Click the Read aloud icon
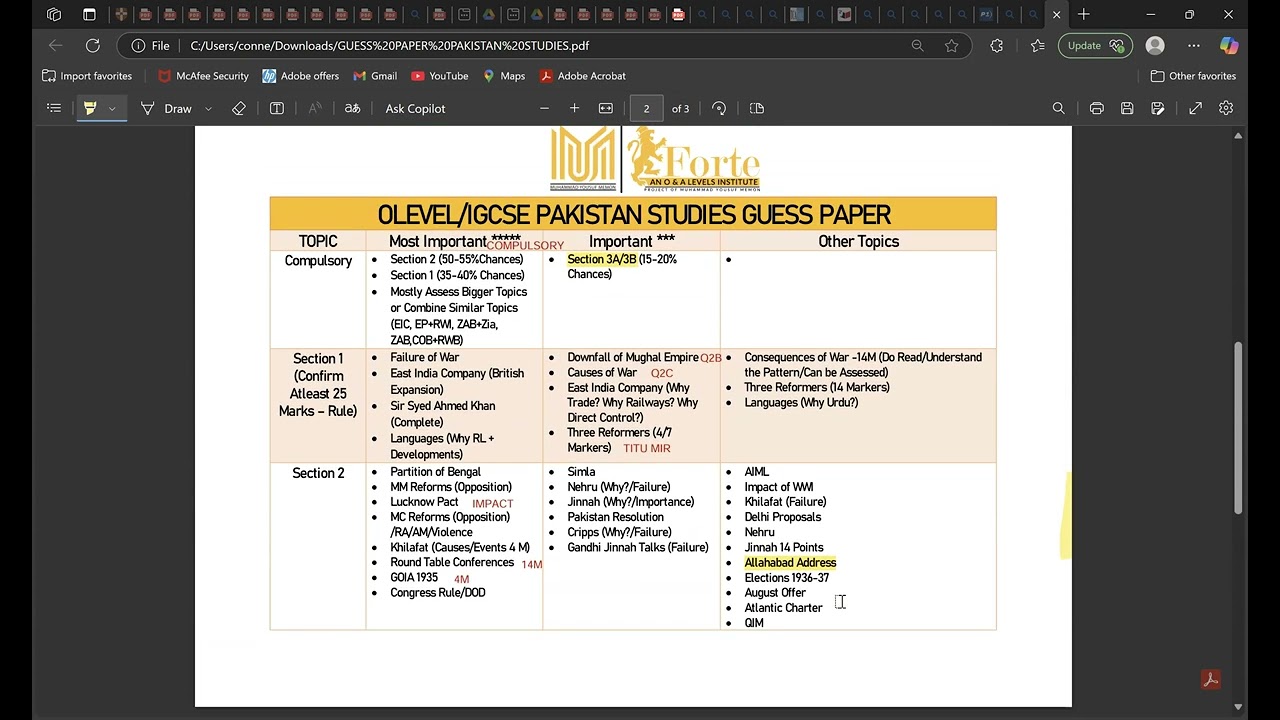Image resolution: width=1280 pixels, height=720 pixels. click(315, 108)
